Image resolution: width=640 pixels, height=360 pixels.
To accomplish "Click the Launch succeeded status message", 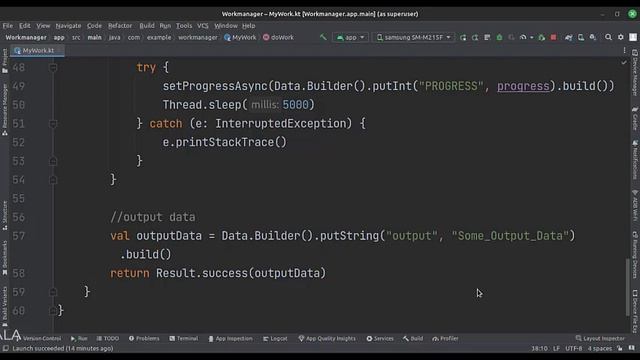I will 63,348.
